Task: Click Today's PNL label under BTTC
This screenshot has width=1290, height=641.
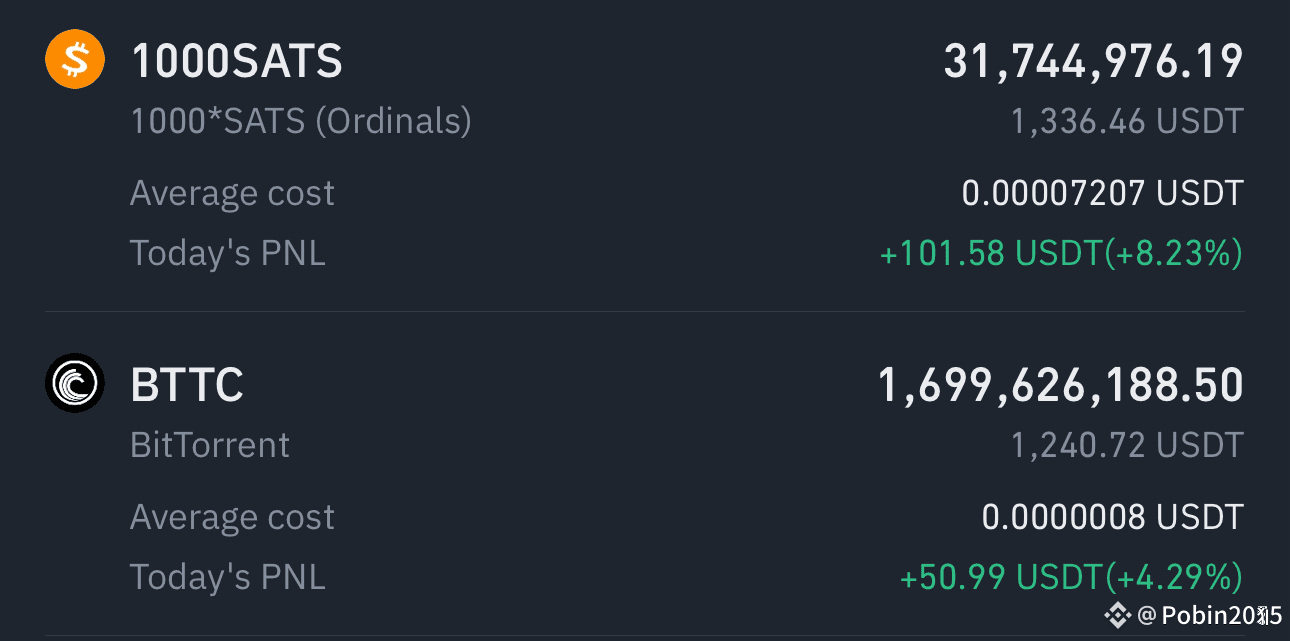Action: [228, 577]
